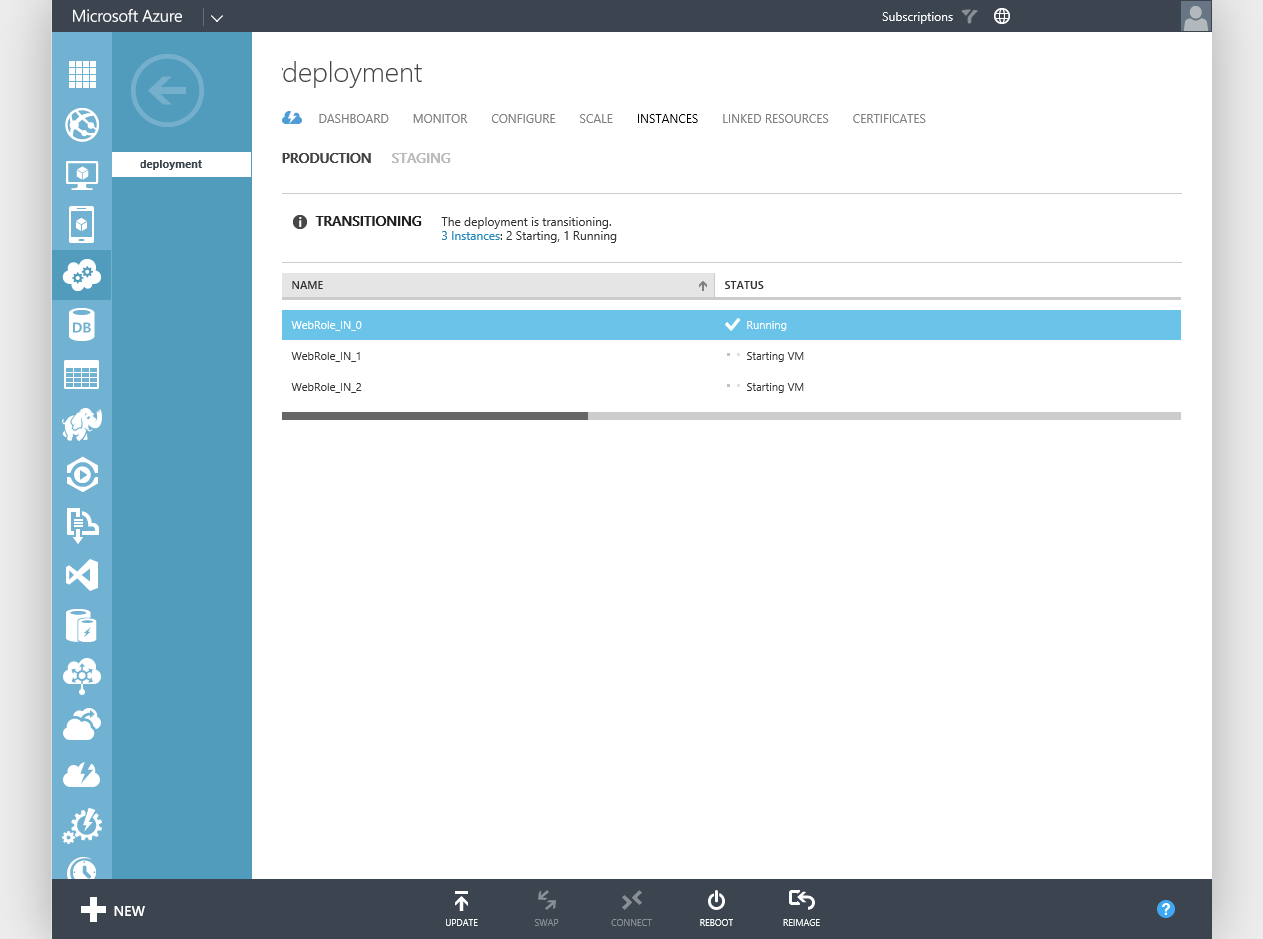Image resolution: width=1263 pixels, height=939 pixels.
Task: Switch to the STAGING deployment slot
Action: pos(420,158)
